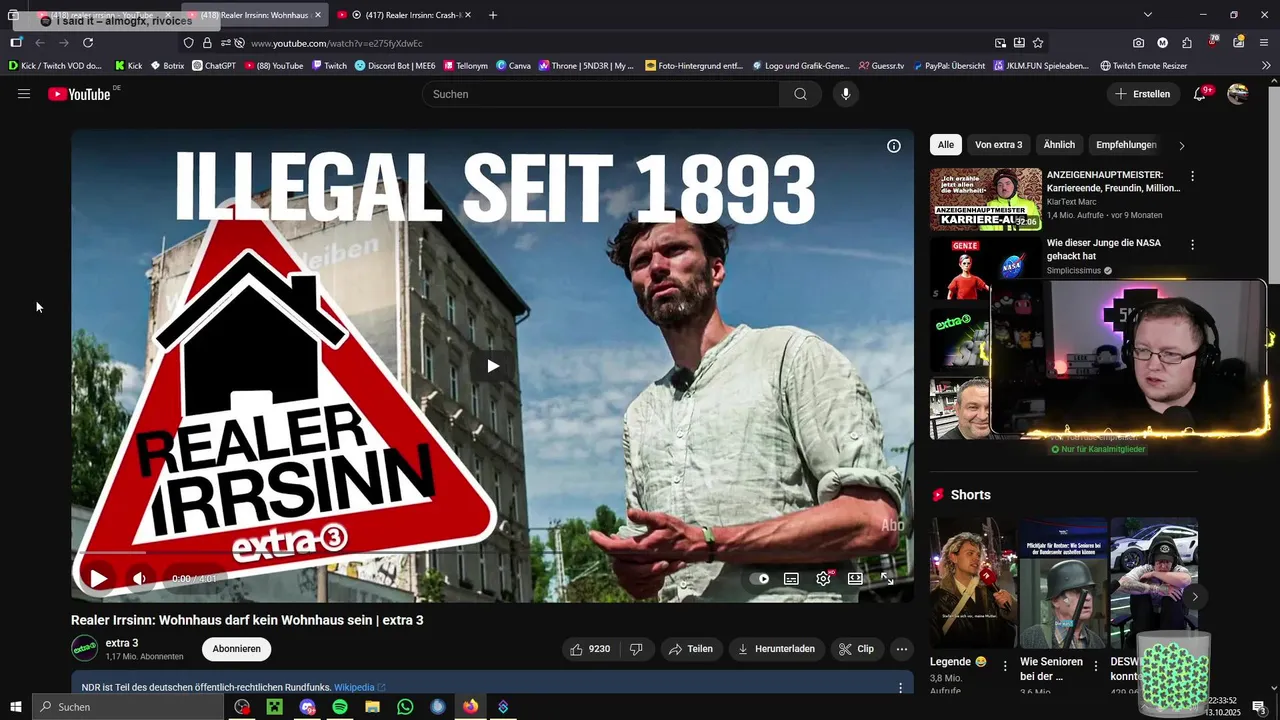Screen dimensions: 1280x720
Task: Open a new browser tab
Action: (492, 15)
